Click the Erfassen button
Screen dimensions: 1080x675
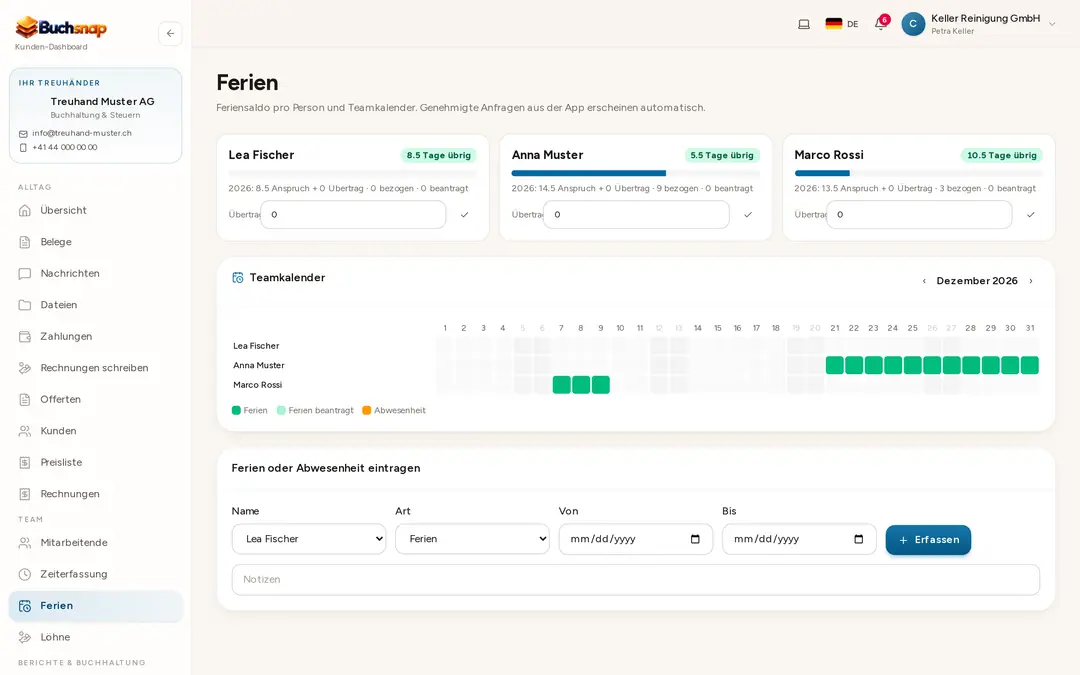(928, 540)
